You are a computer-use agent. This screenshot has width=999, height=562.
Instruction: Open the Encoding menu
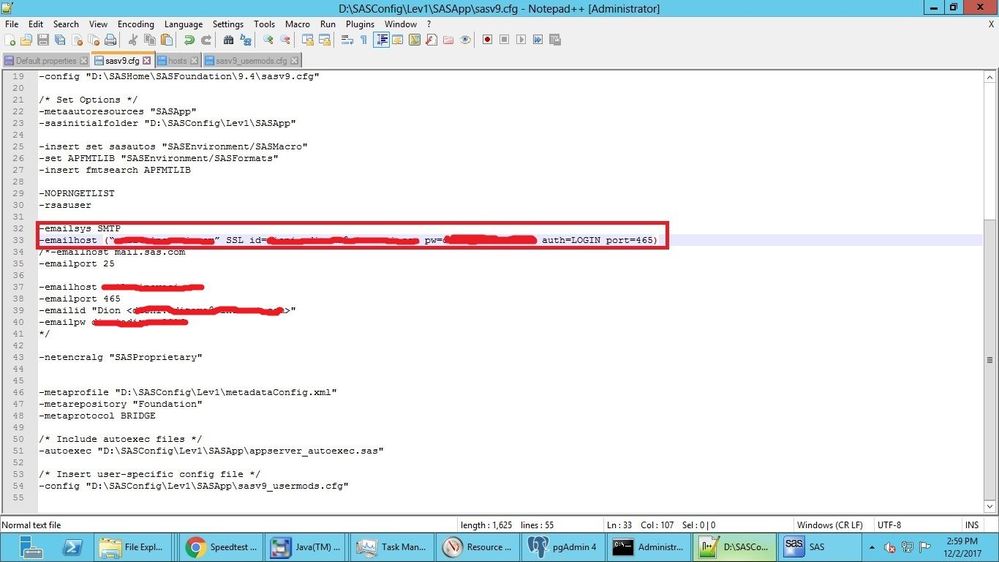[136, 24]
